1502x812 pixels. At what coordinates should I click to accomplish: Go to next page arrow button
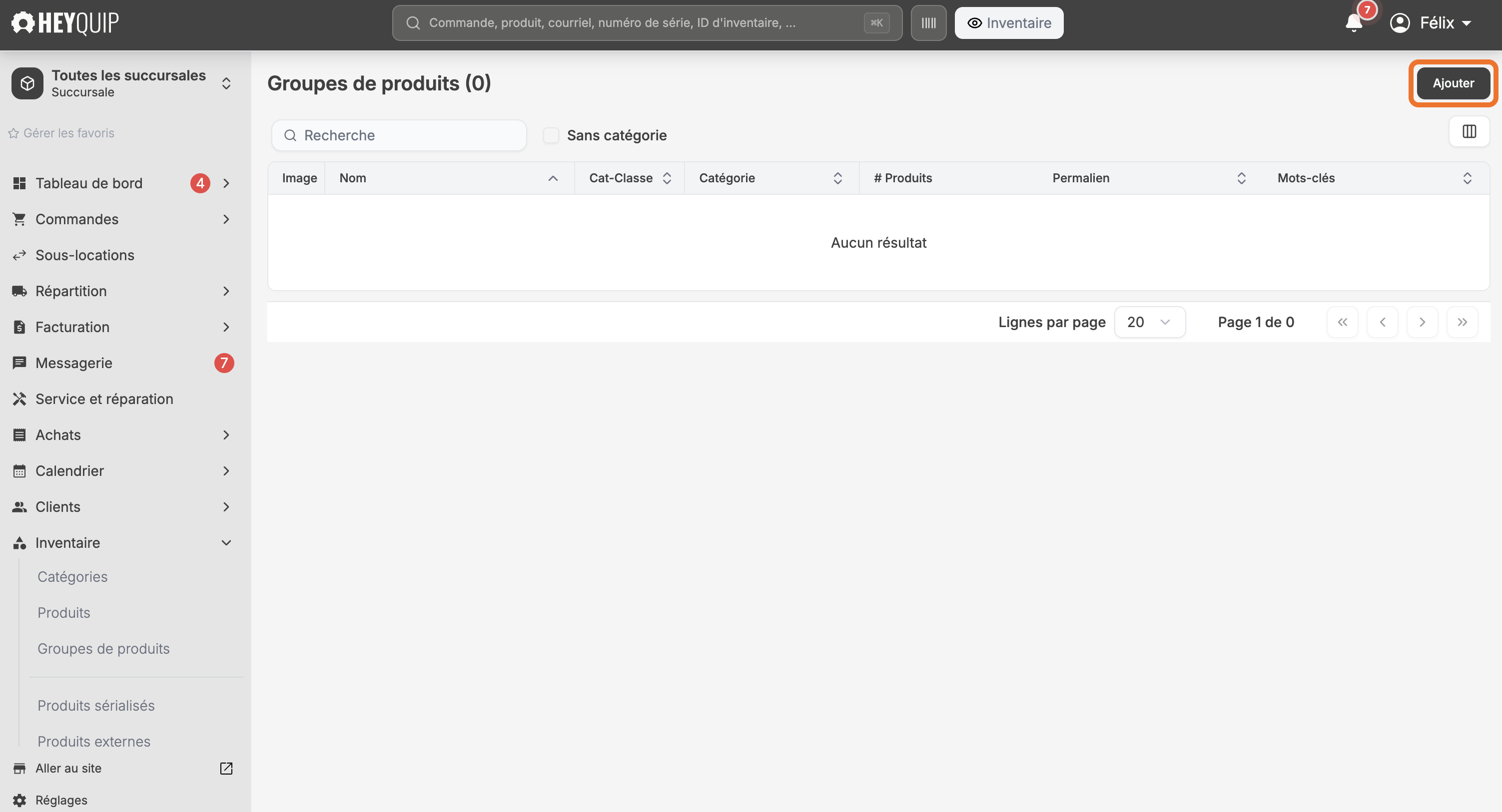1422,322
